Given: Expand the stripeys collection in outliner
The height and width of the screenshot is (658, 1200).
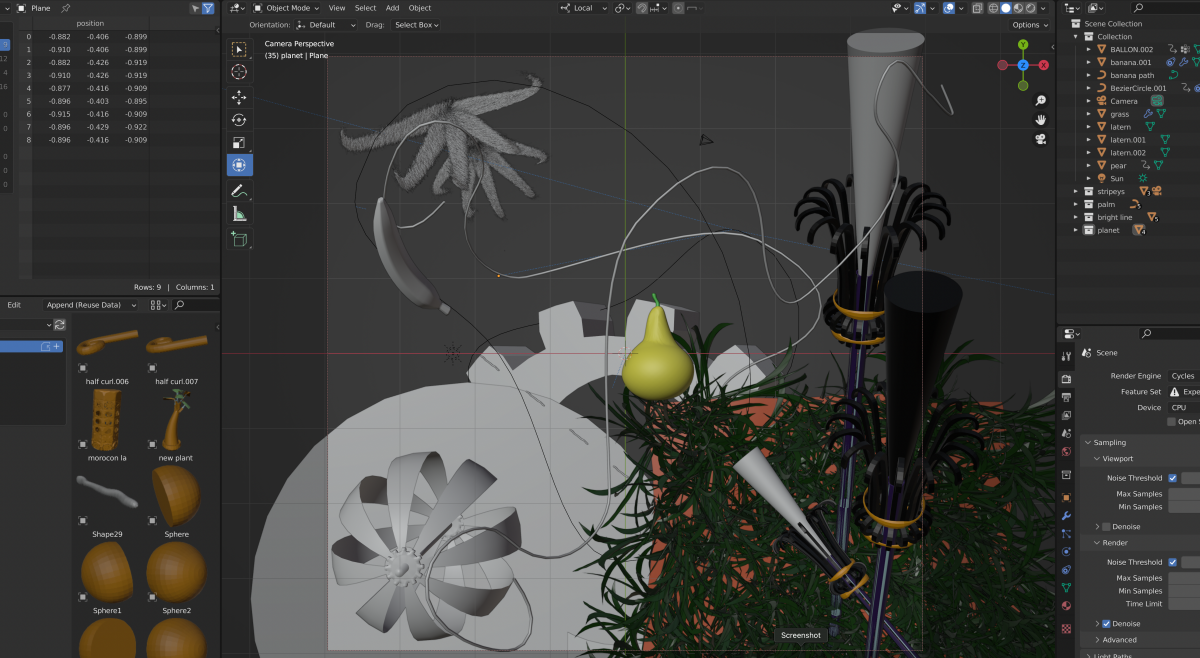Looking at the screenshot, I should click(1076, 191).
